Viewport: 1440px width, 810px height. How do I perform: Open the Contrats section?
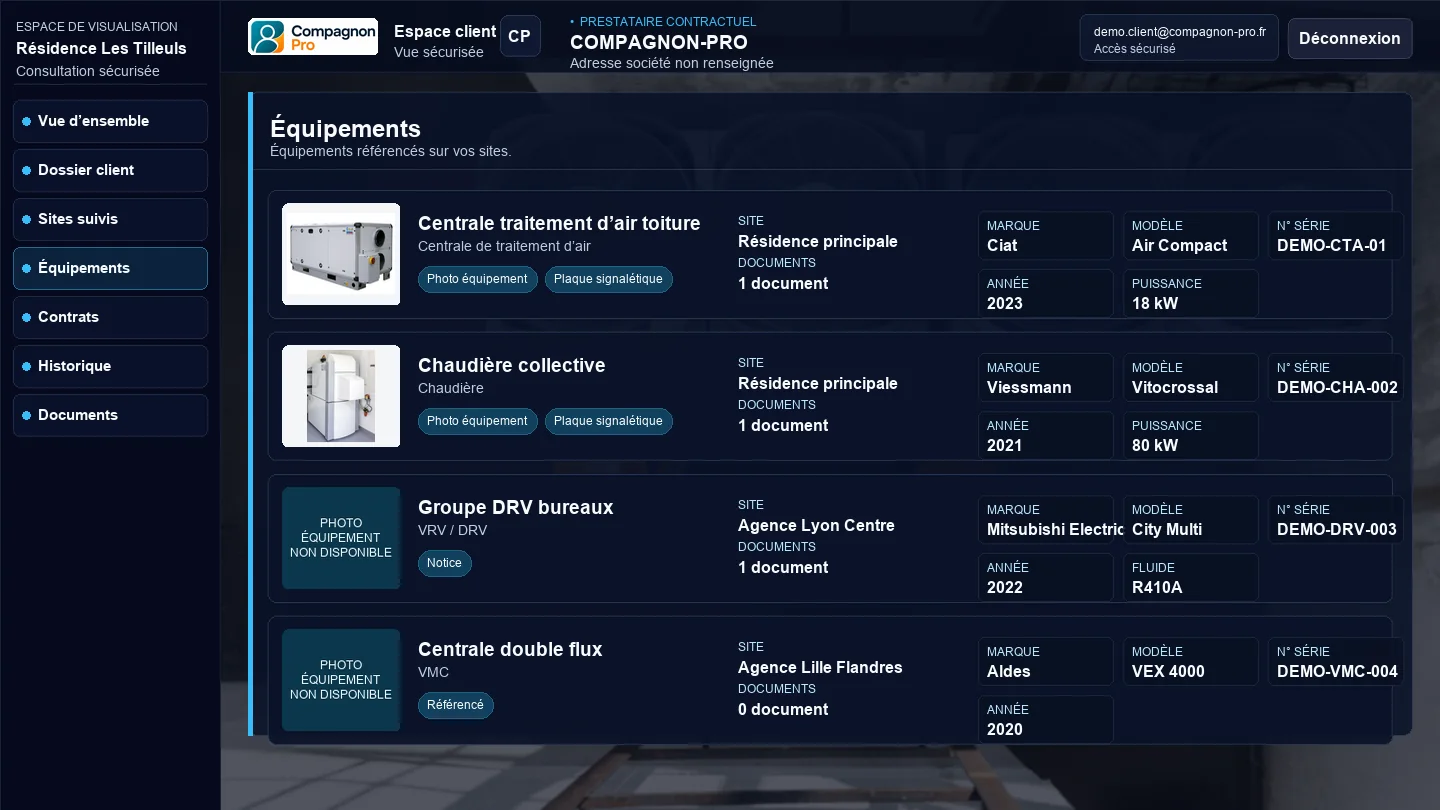(110, 317)
